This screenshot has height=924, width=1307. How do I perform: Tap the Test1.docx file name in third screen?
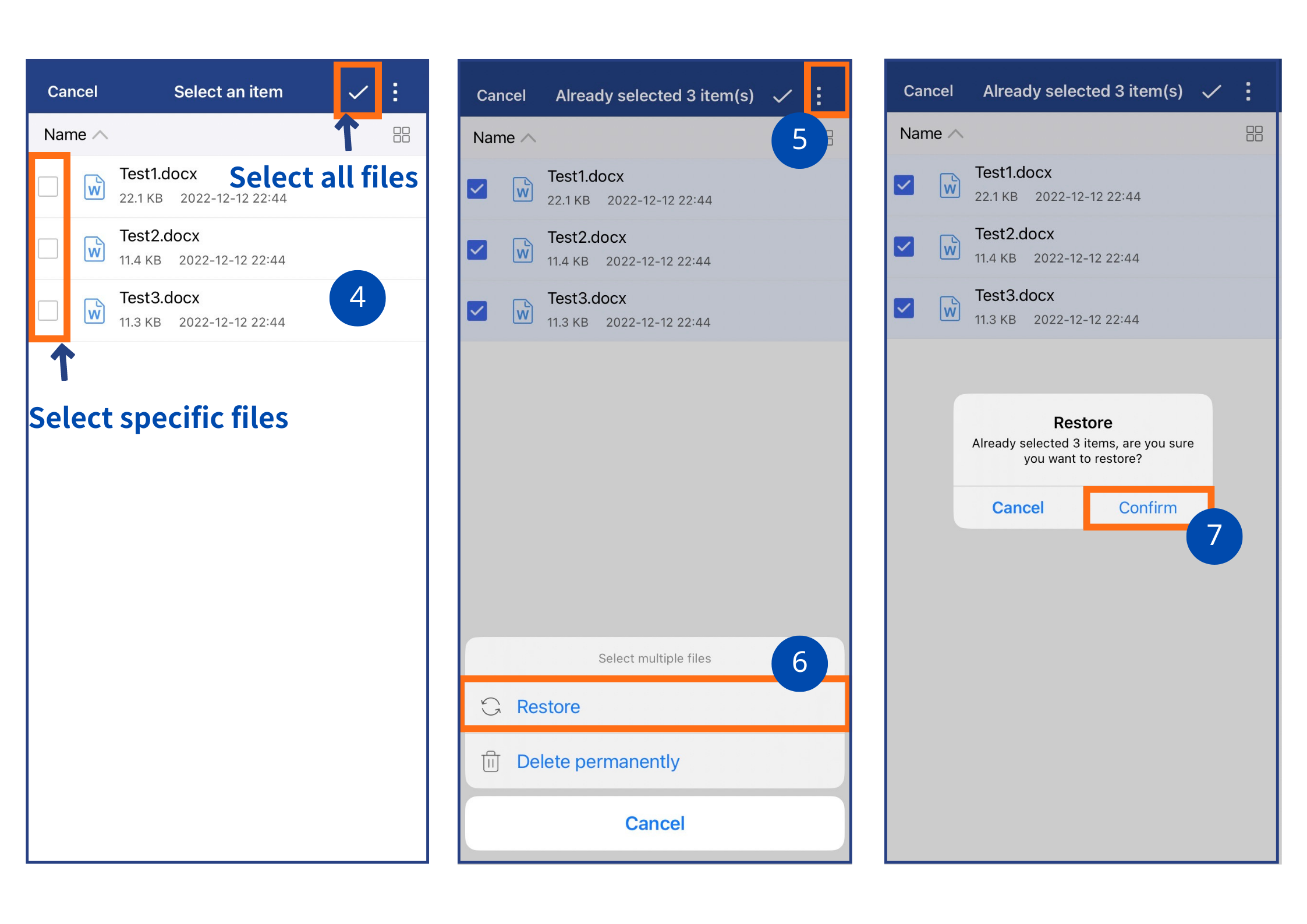coord(1013,173)
